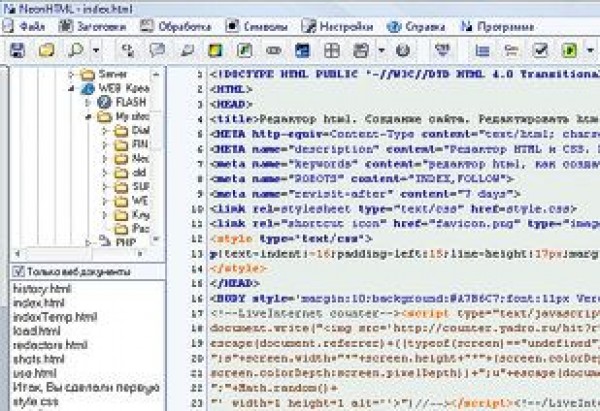Select the Server folder in the tree

(x=112, y=74)
